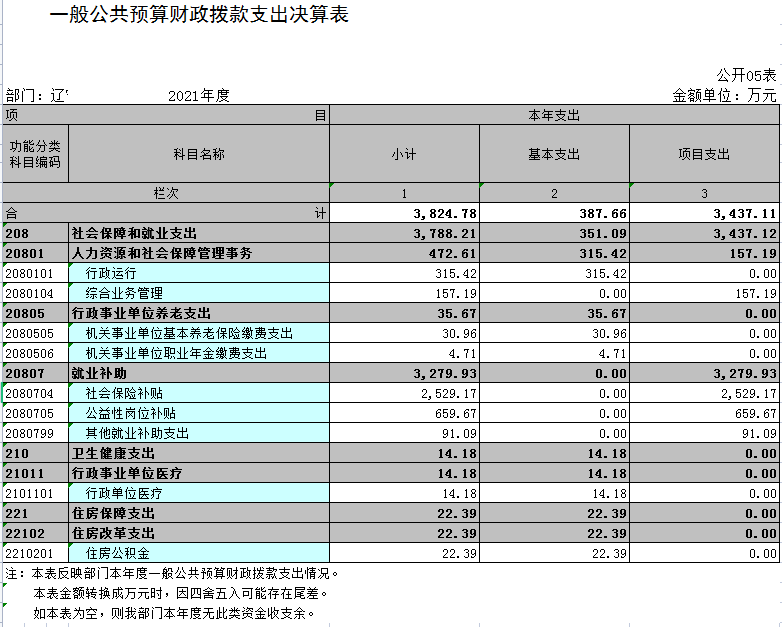
Task: Click 机关事业单位职业年金缴费支出 cell
Action: pyautogui.click(x=199, y=353)
